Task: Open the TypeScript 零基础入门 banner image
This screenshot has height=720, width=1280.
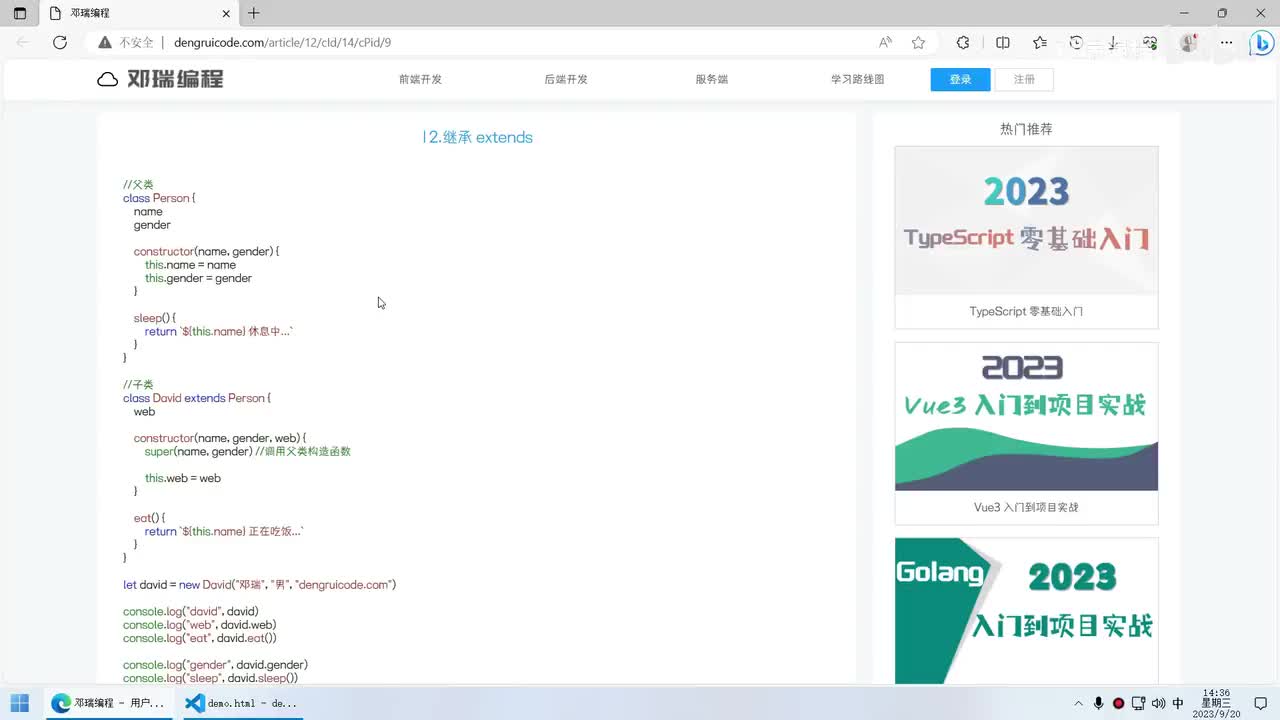Action: point(1026,221)
